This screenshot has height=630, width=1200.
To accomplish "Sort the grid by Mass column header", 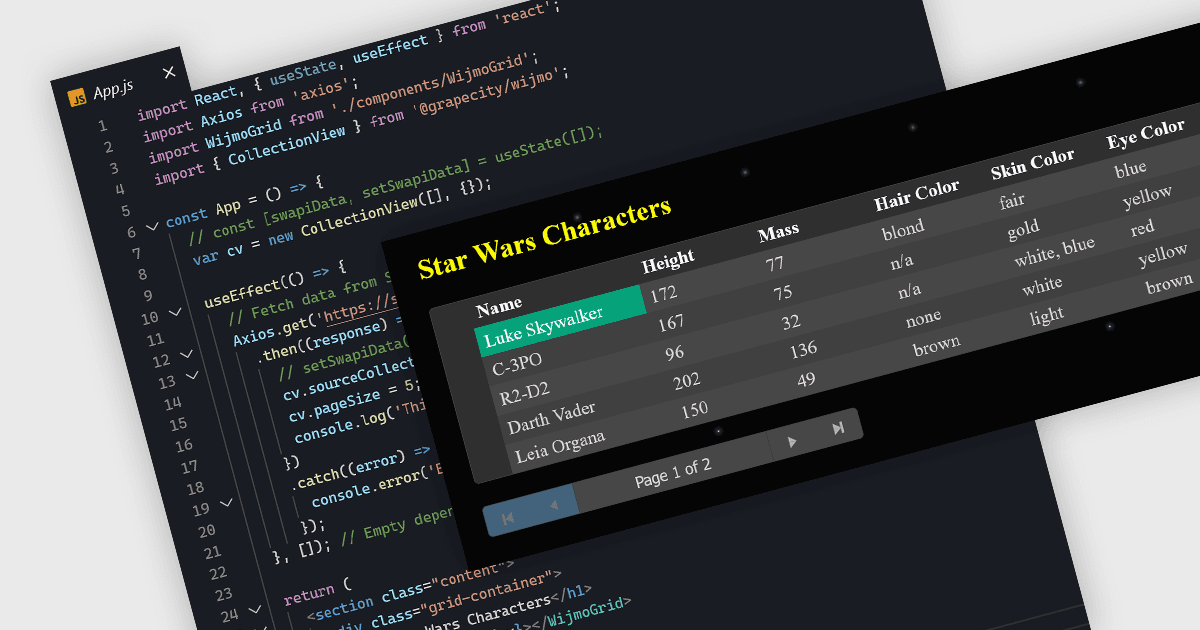I will 778,233.
